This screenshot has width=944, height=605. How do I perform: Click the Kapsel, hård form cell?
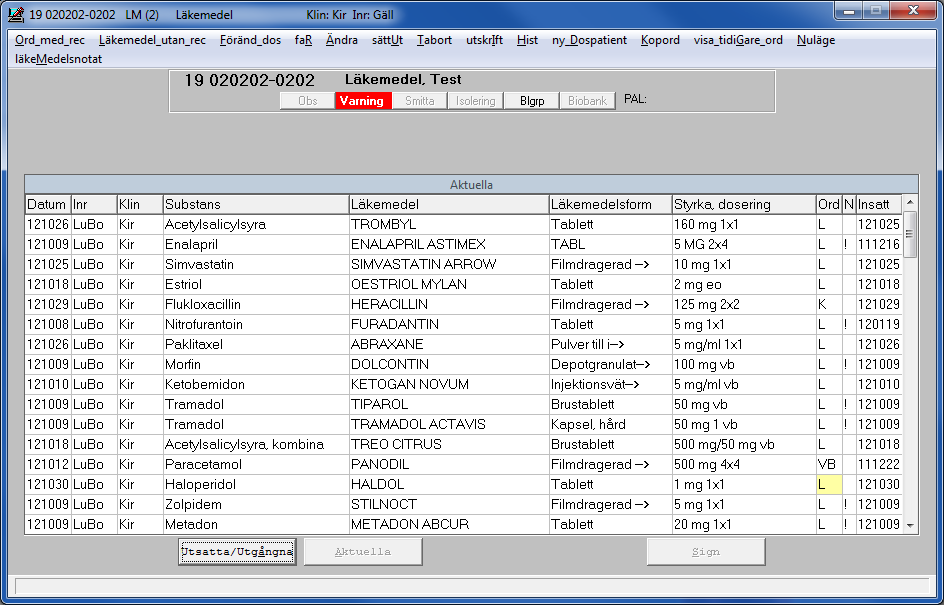coord(610,424)
